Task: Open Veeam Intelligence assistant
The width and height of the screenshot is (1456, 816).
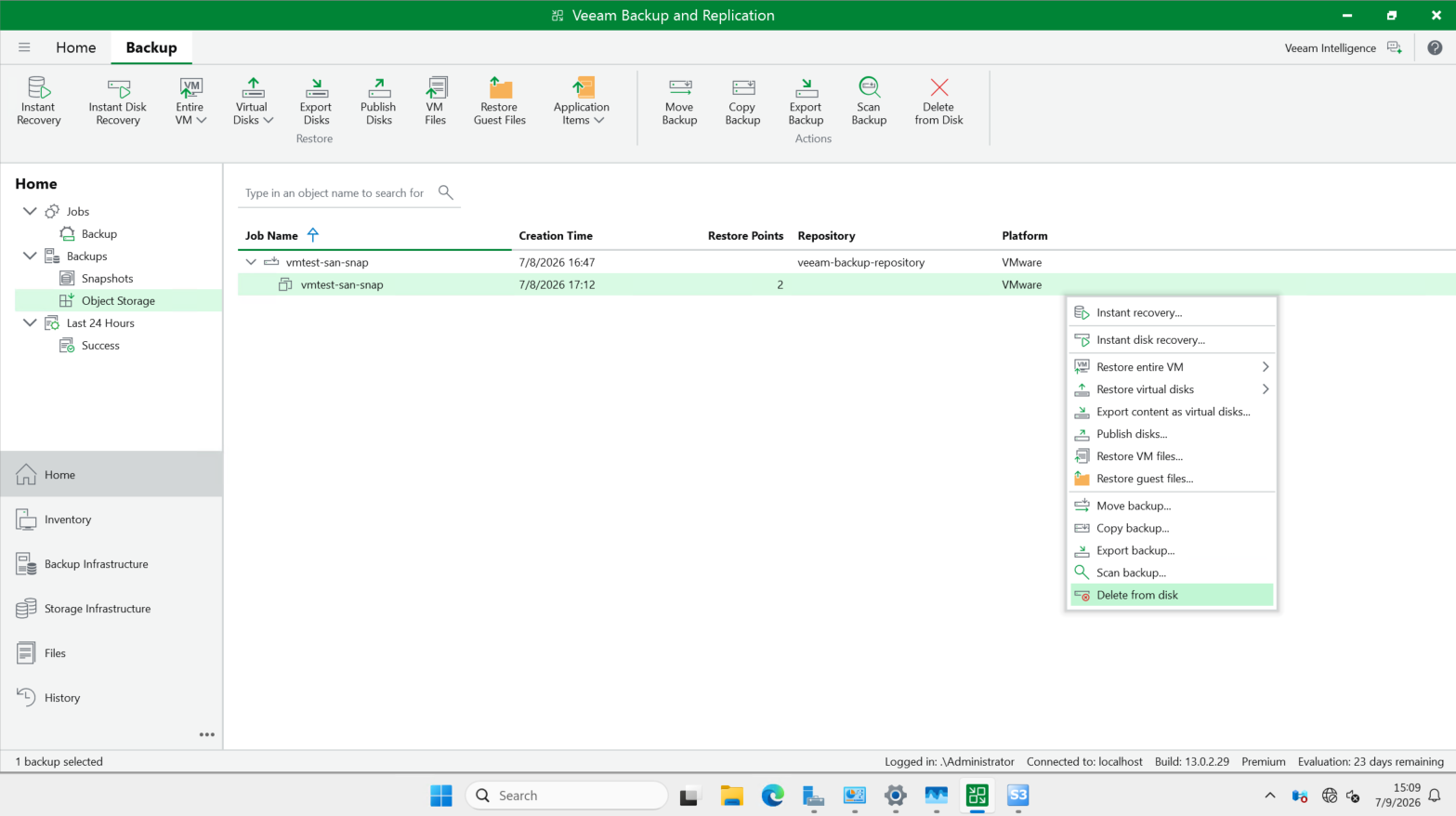Action: click(1343, 48)
